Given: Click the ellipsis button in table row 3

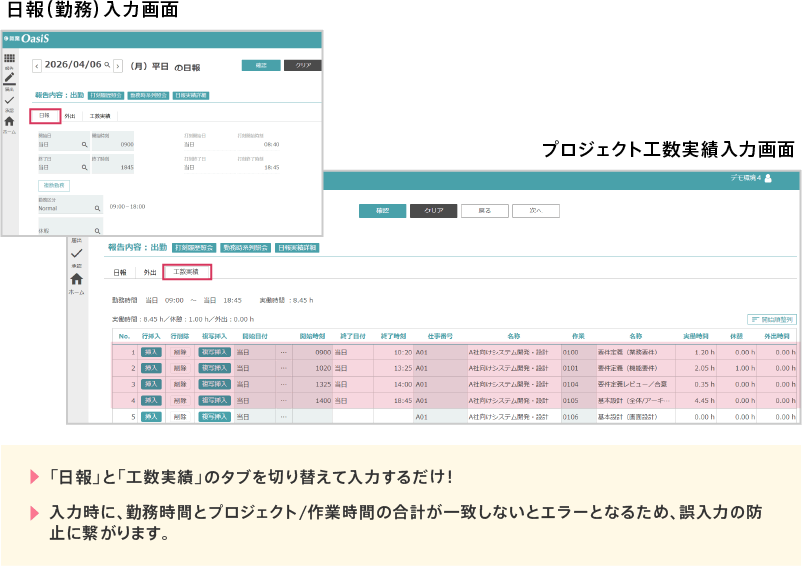Looking at the screenshot, I should click(x=284, y=384).
